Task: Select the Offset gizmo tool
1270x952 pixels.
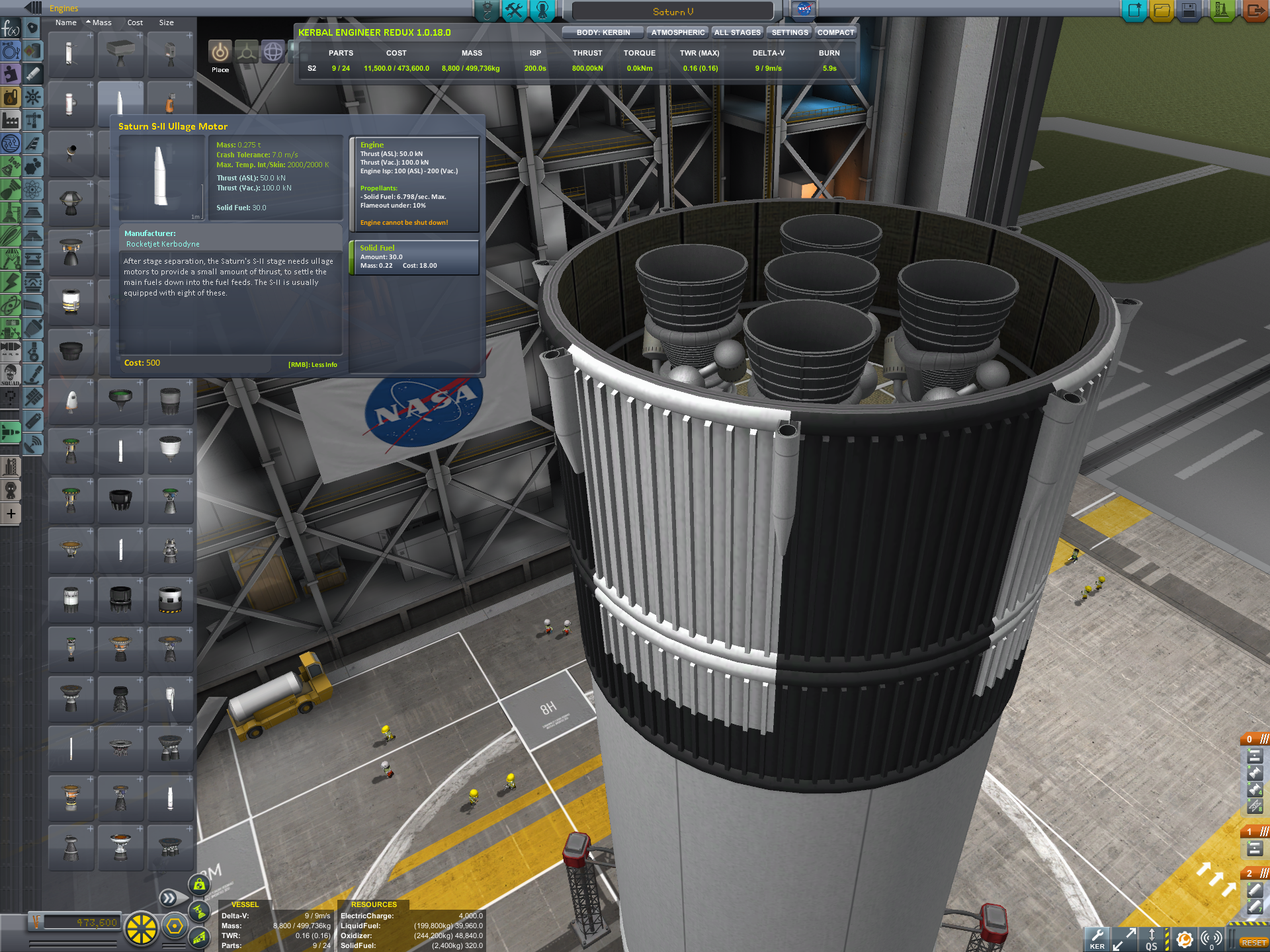Action: point(247,52)
